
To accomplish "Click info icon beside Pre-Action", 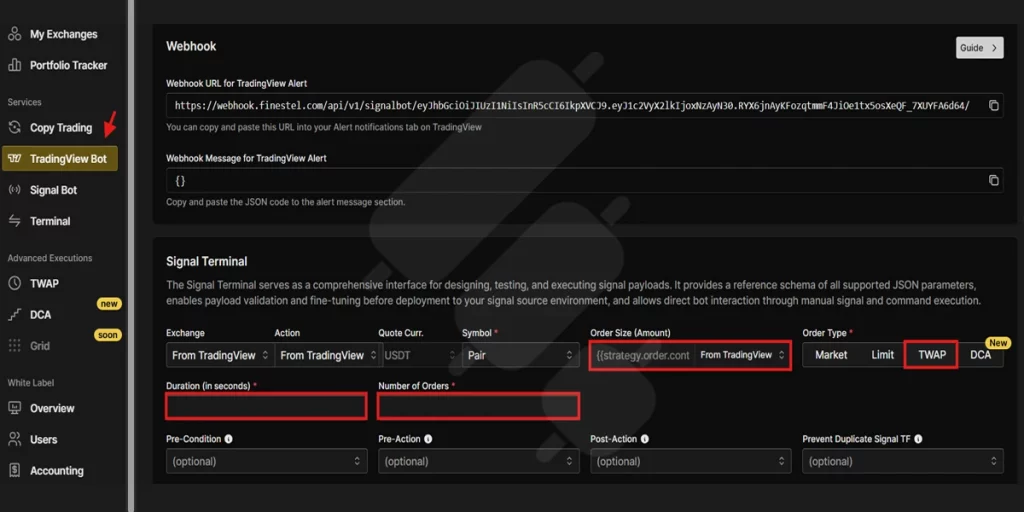I will pos(428,440).
